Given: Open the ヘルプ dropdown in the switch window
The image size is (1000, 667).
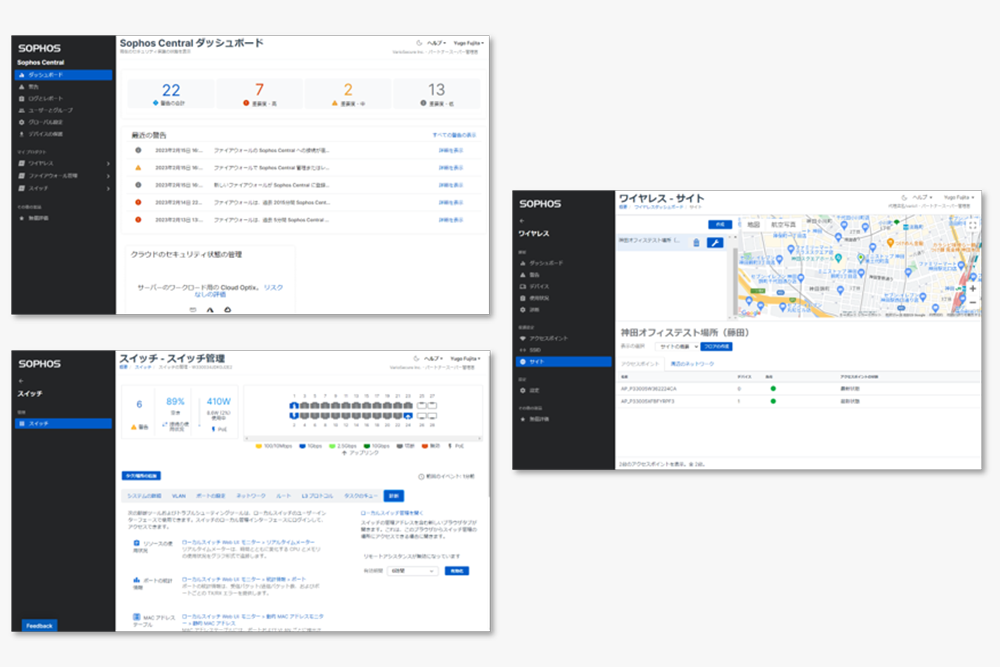Looking at the screenshot, I should [434, 358].
